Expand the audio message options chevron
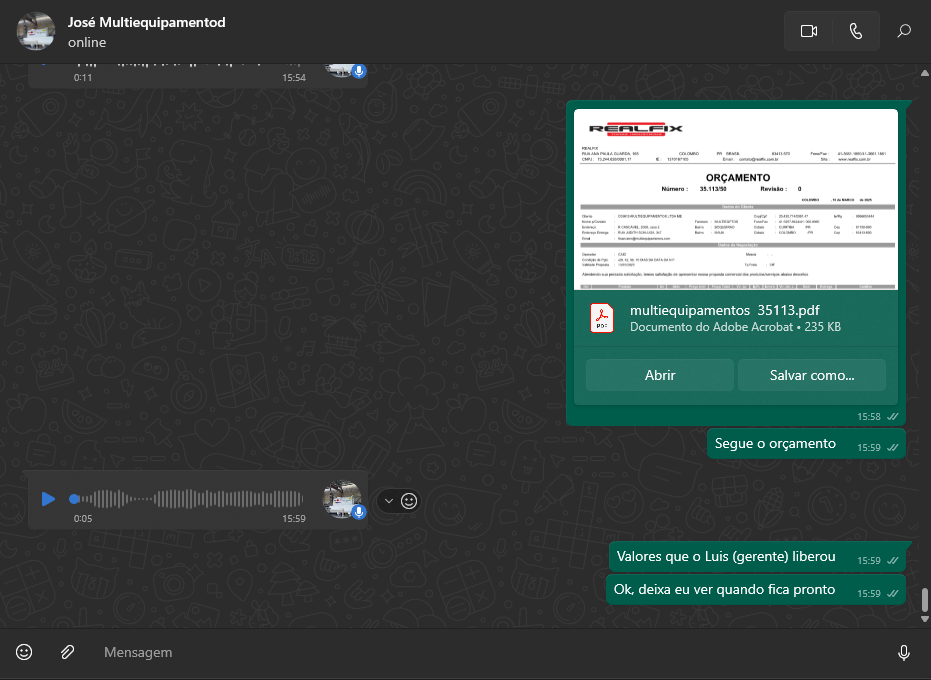The image size is (931, 680). (x=389, y=501)
